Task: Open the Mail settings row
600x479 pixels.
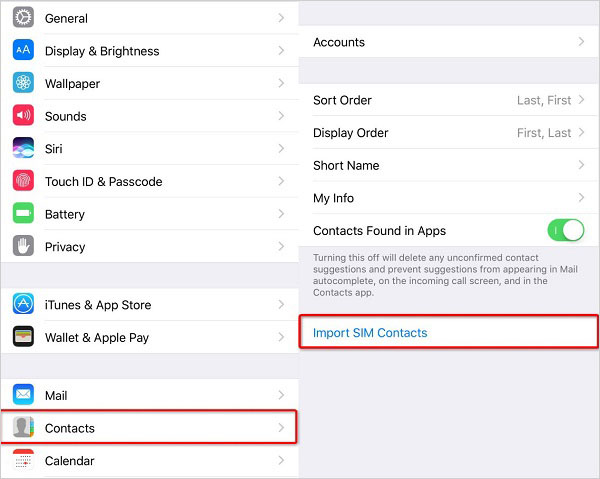Action: [x=150, y=395]
